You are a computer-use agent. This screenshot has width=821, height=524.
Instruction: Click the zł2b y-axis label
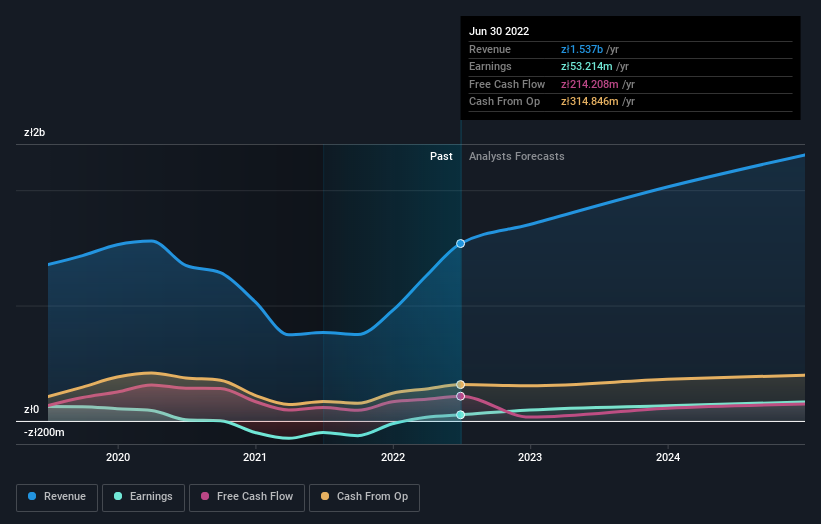[x=35, y=132]
